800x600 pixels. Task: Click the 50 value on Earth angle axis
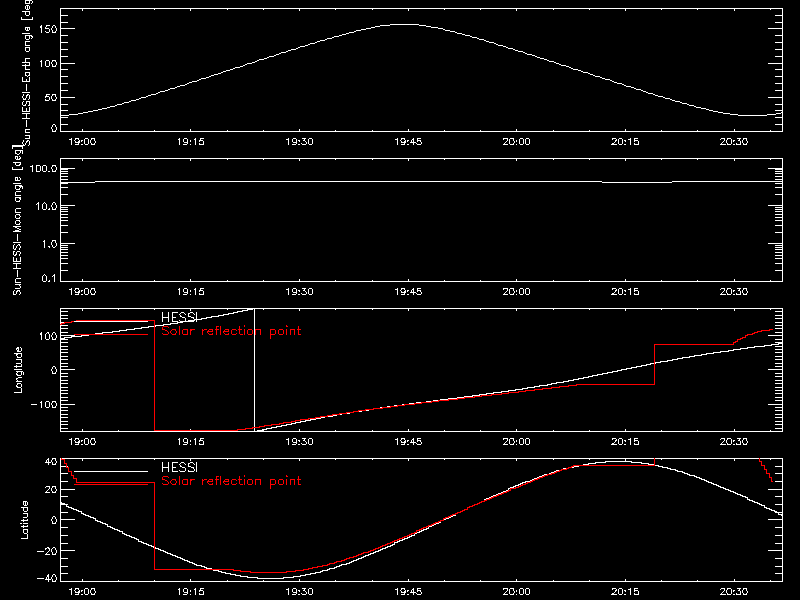coord(51,97)
